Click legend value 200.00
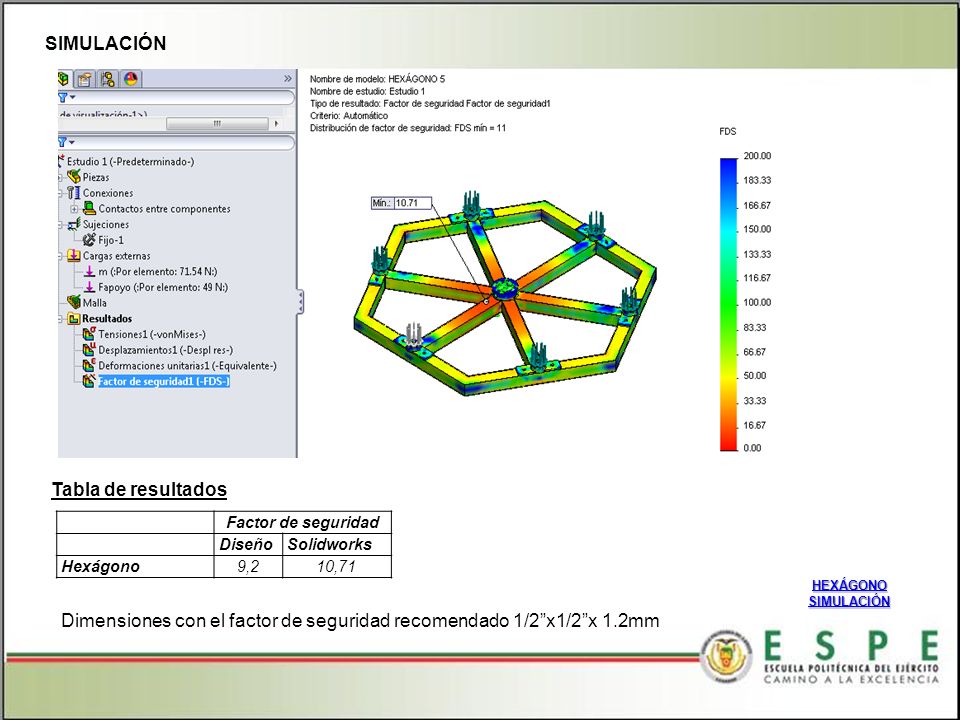Viewport: 960px width, 720px height. coord(757,156)
